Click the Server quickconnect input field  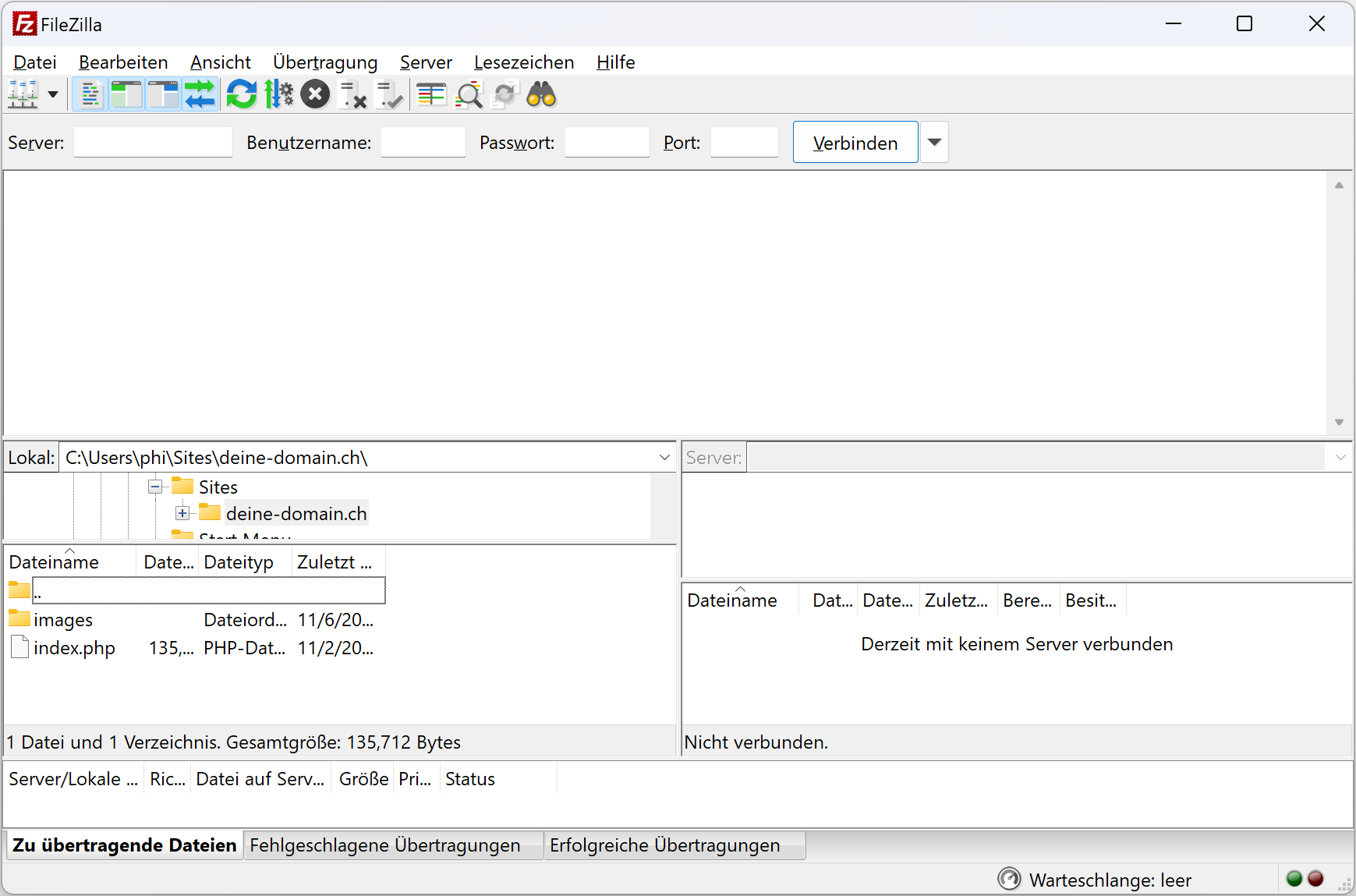153,143
